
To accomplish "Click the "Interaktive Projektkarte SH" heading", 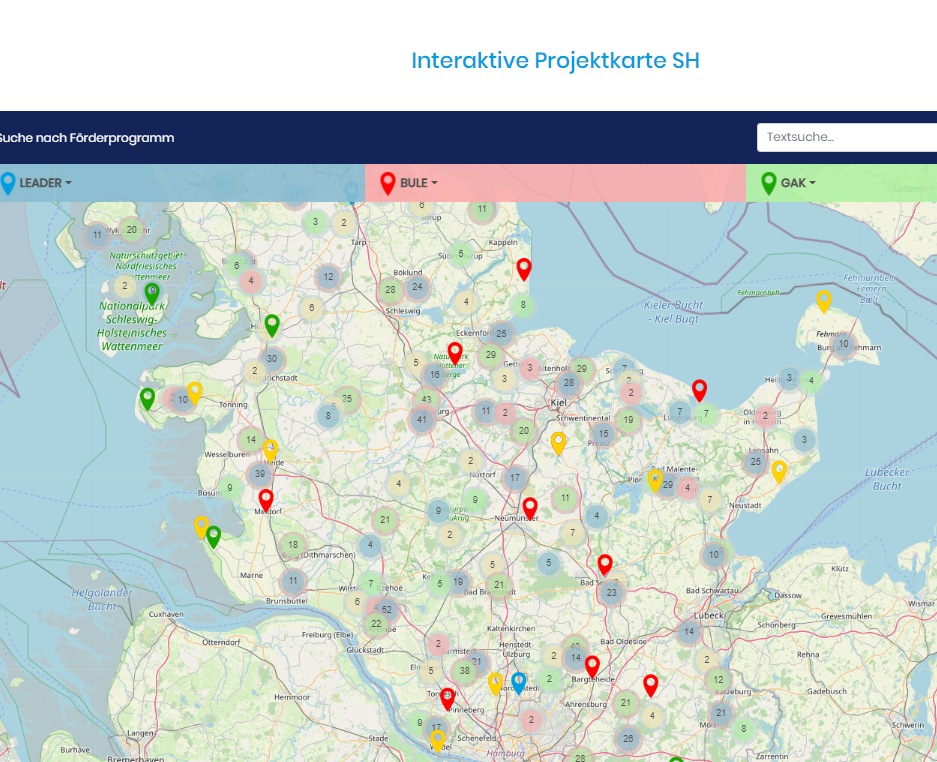I will pyautogui.click(x=555, y=60).
